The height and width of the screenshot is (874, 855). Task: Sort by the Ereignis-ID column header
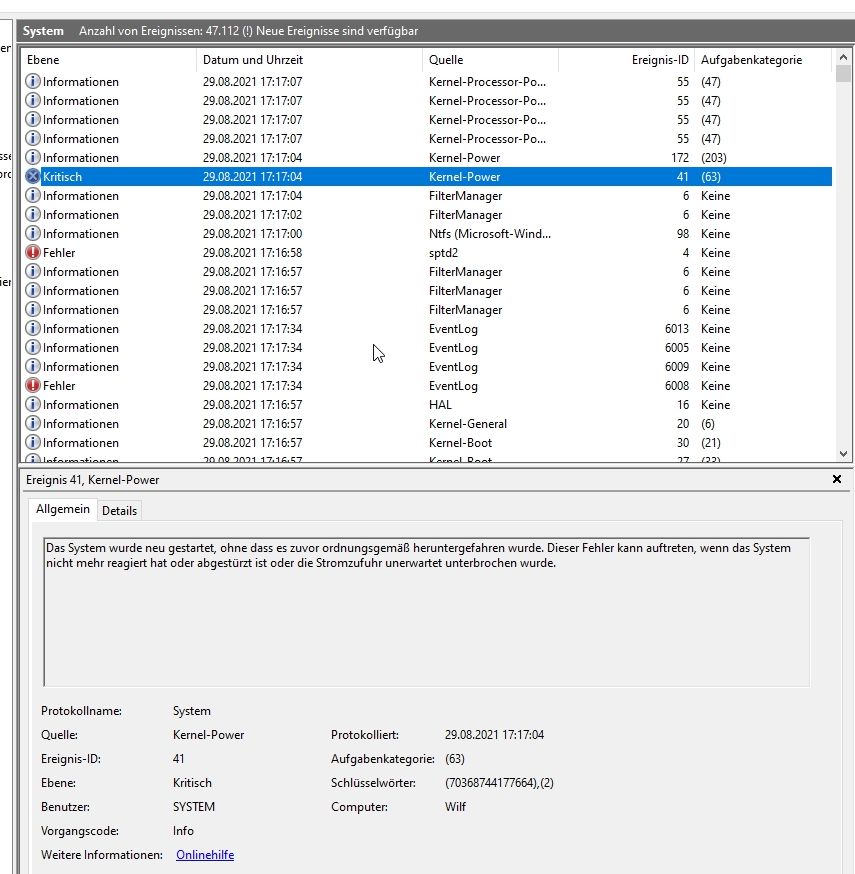coord(626,60)
